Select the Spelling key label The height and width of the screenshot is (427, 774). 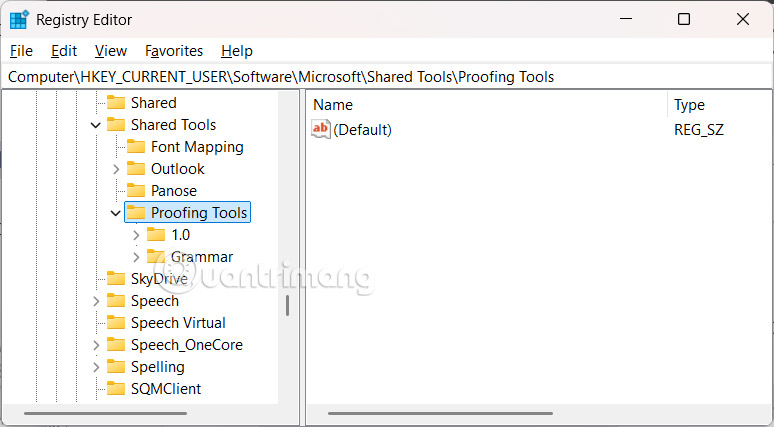[157, 367]
